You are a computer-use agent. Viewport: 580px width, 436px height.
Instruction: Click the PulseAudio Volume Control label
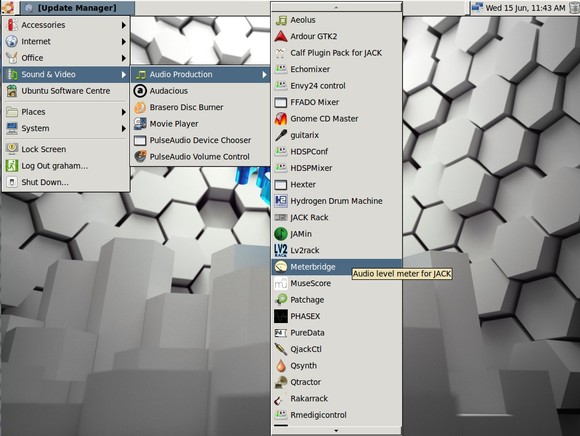(199, 157)
